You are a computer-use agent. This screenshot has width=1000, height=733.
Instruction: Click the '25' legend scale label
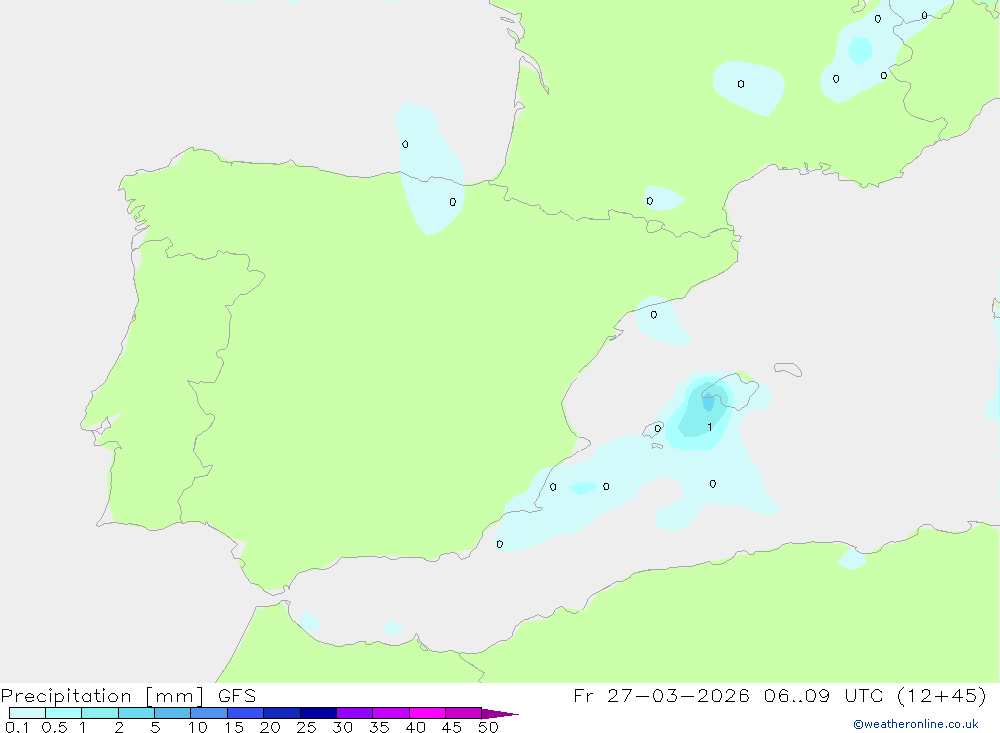point(307,727)
